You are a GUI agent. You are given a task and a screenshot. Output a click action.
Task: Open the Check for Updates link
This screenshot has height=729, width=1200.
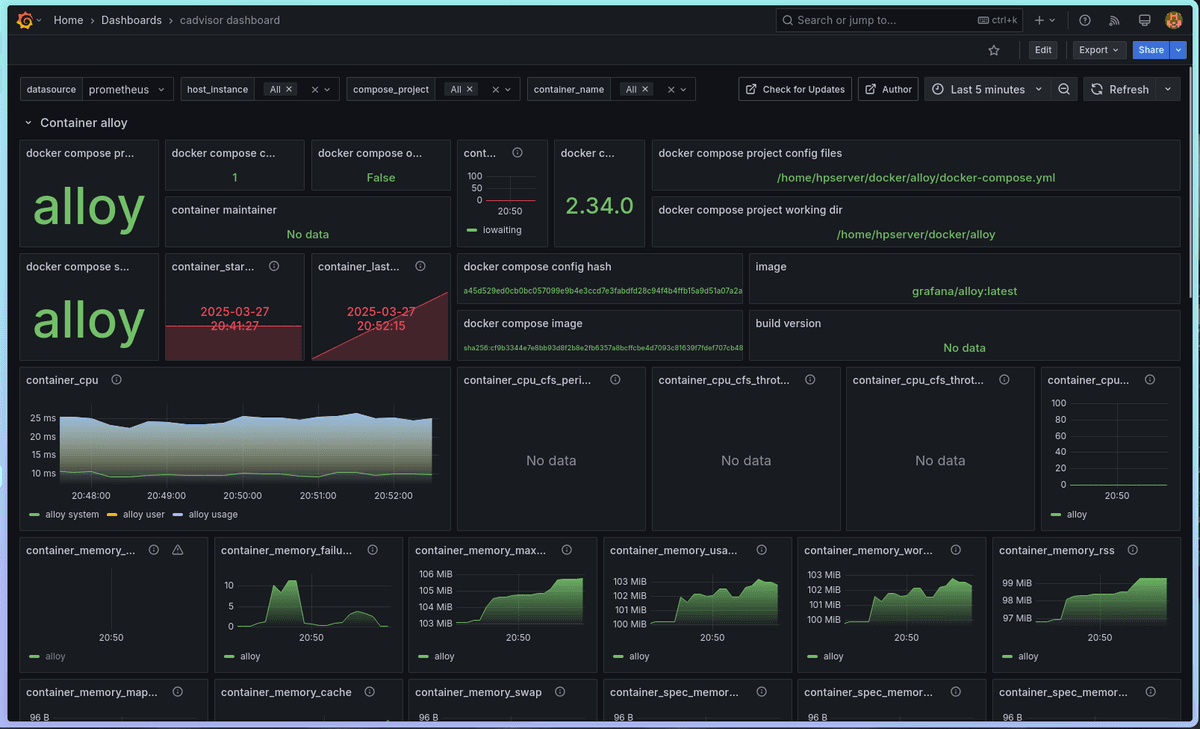point(795,89)
